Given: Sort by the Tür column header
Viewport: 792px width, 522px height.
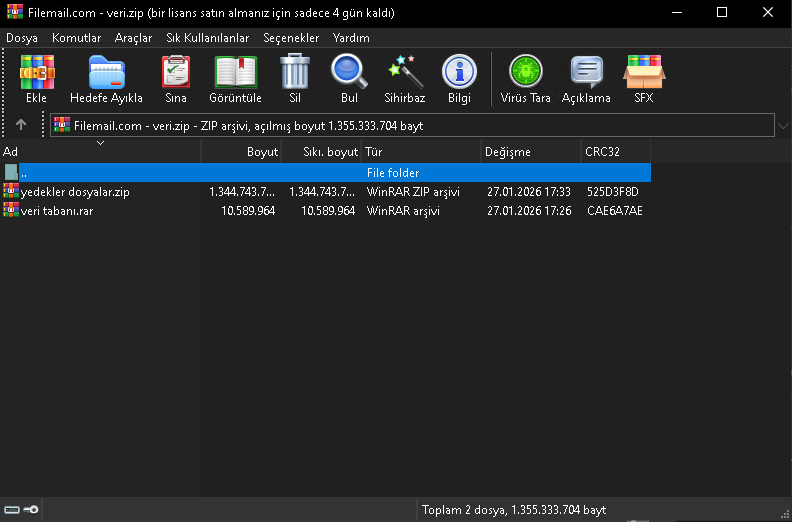Looking at the screenshot, I should click(x=421, y=152).
